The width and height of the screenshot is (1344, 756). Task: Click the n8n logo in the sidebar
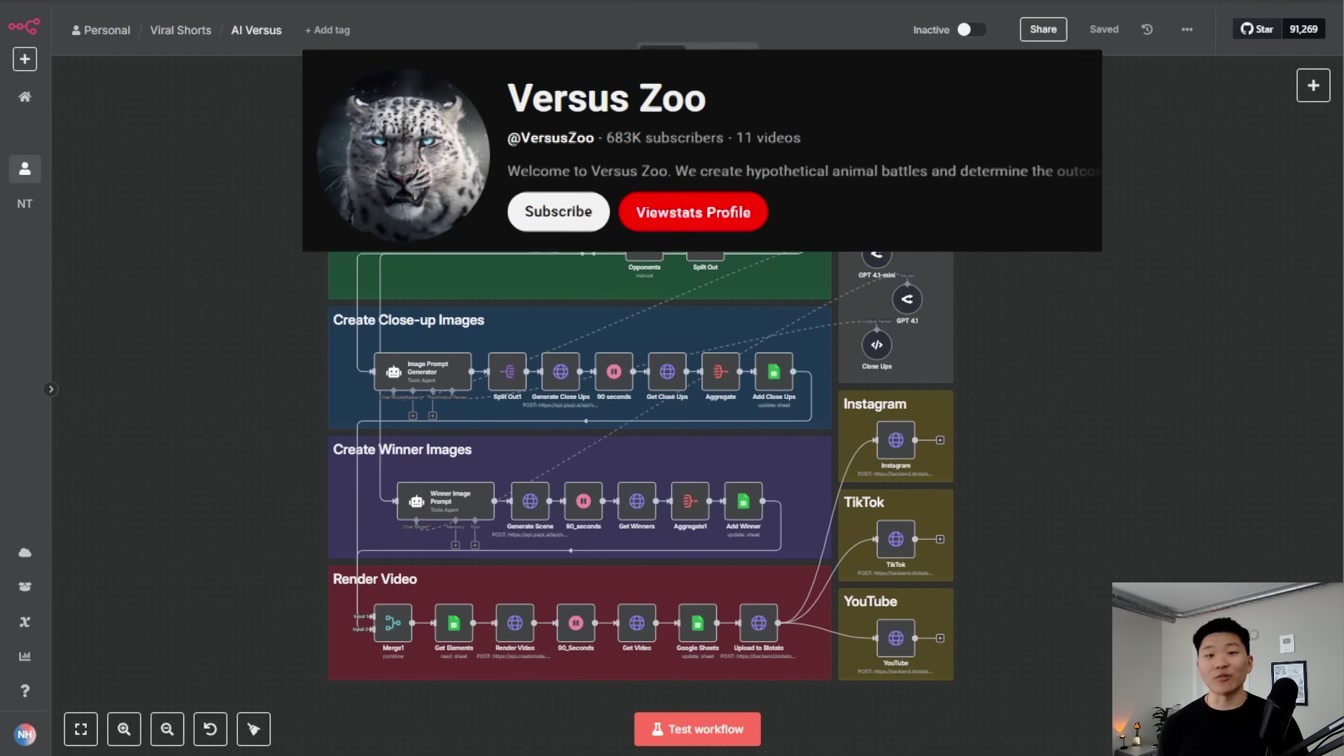click(x=24, y=27)
